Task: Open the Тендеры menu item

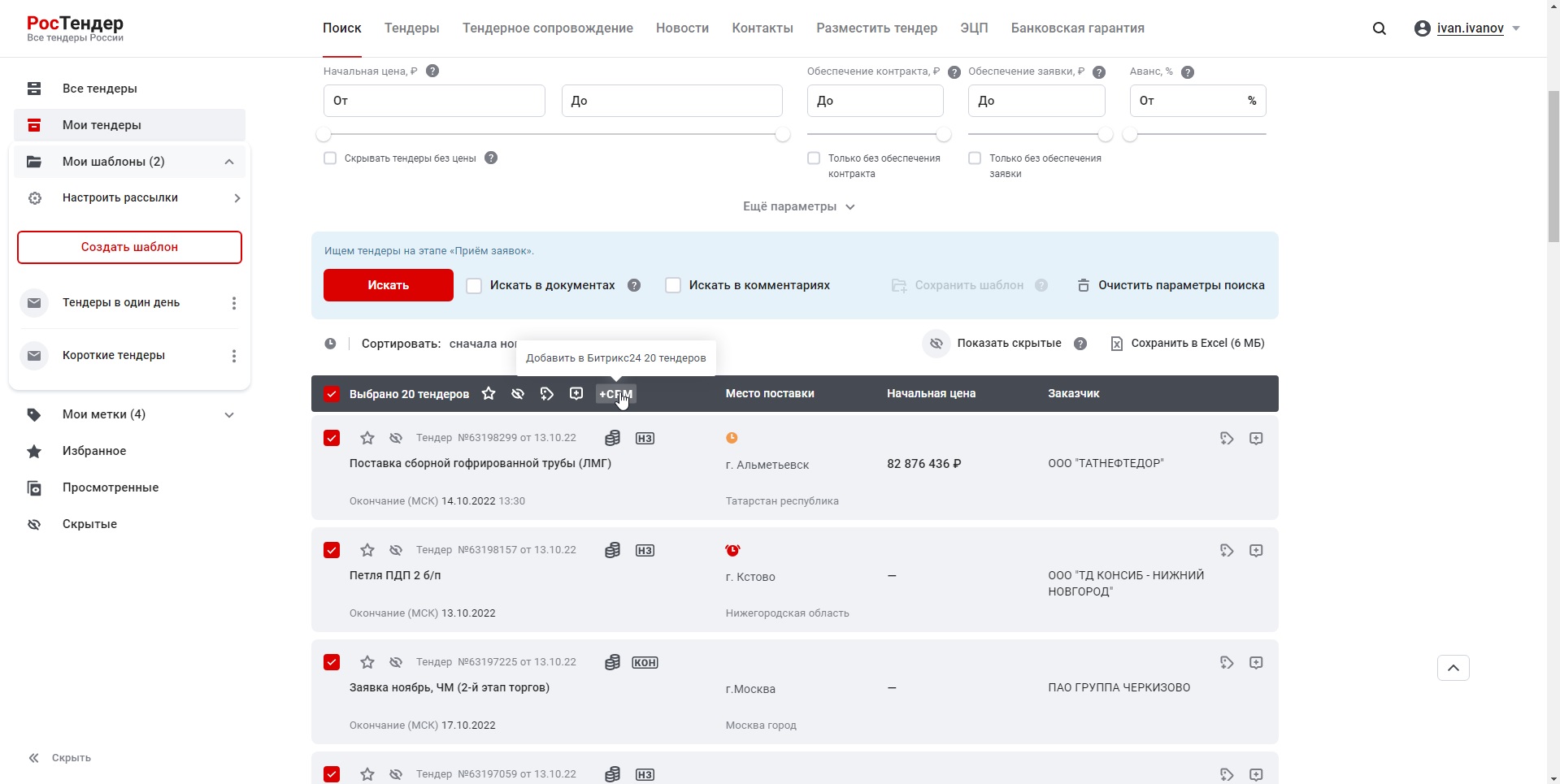Action: pos(411,28)
